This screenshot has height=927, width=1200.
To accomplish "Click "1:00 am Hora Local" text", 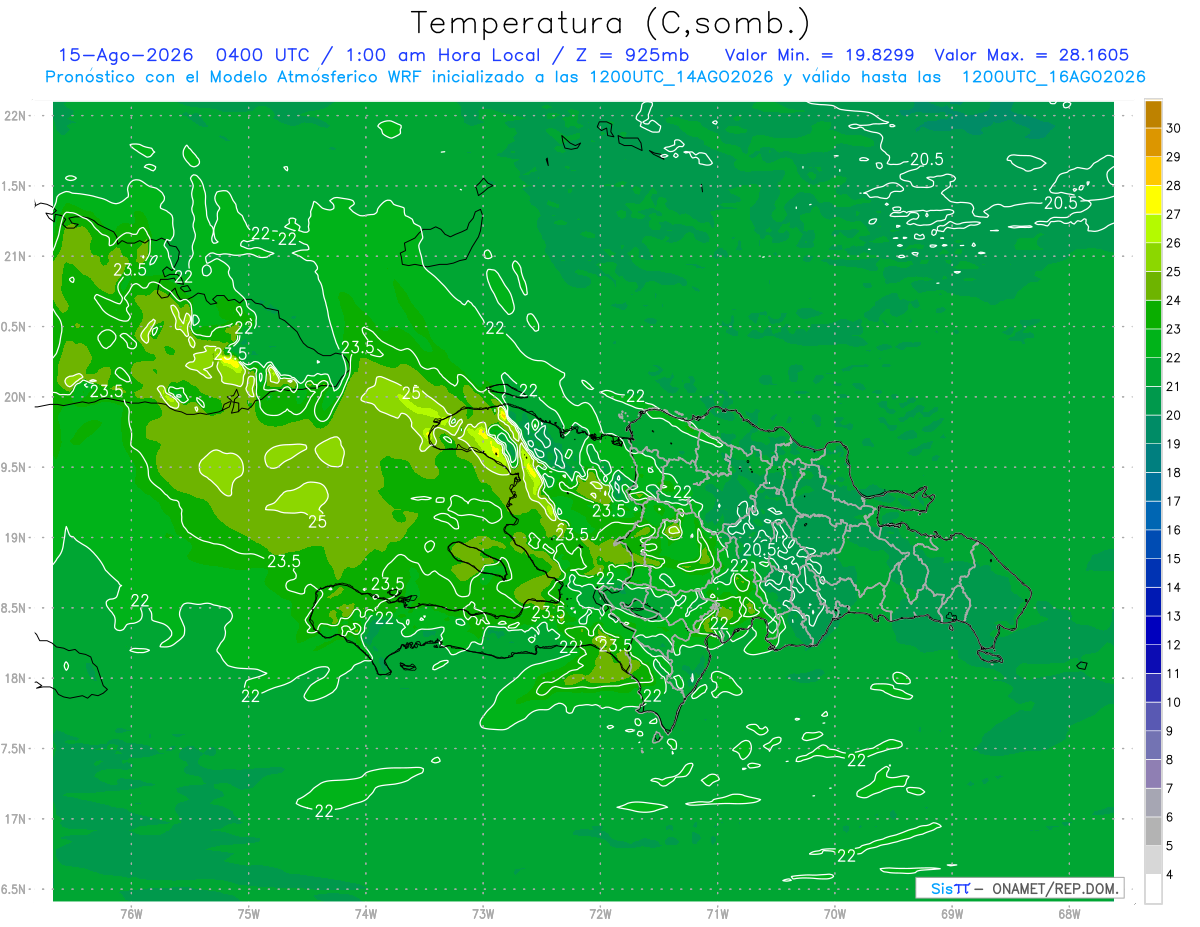I will 441,55.
